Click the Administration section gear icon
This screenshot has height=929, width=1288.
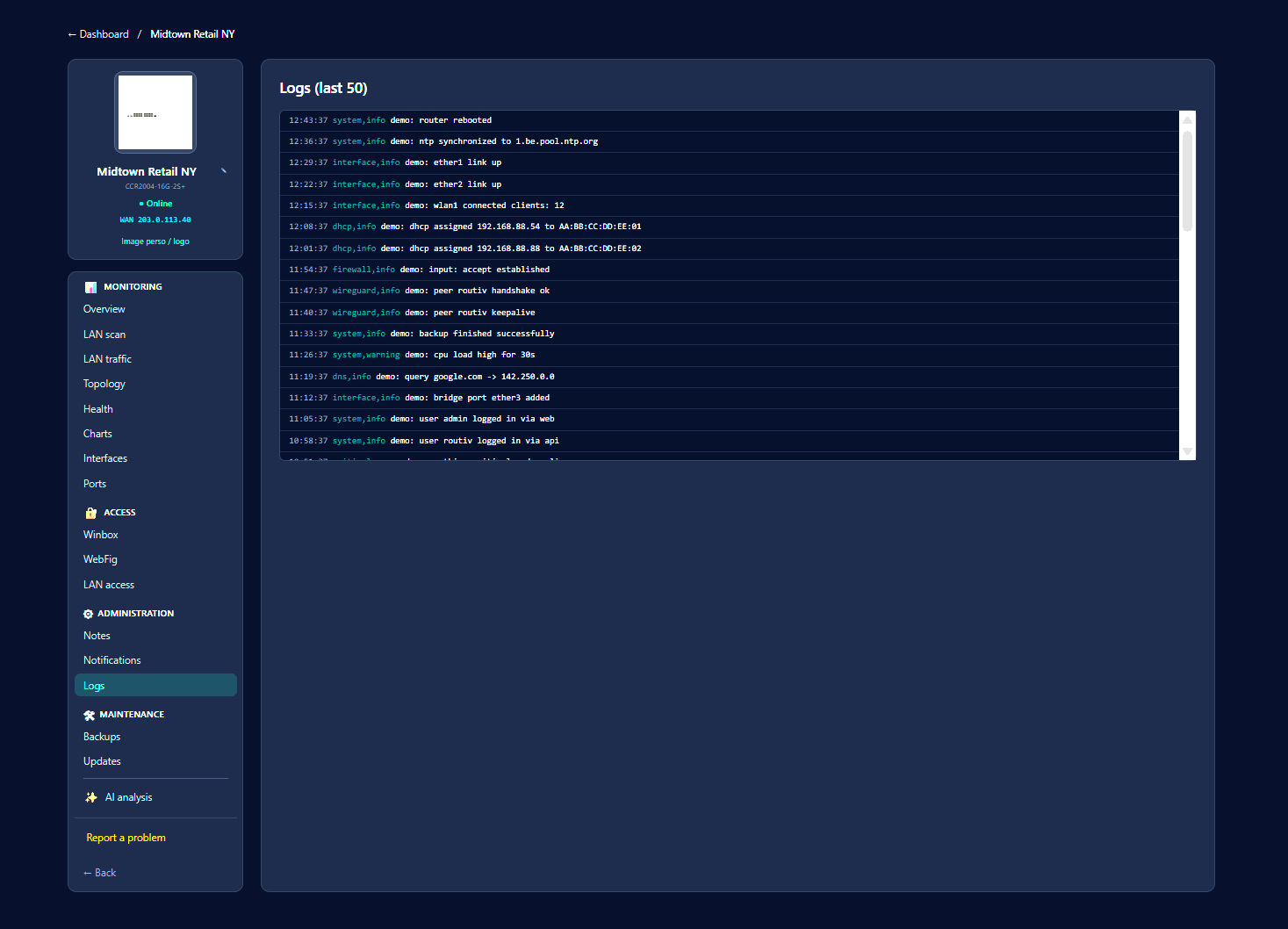(x=88, y=614)
